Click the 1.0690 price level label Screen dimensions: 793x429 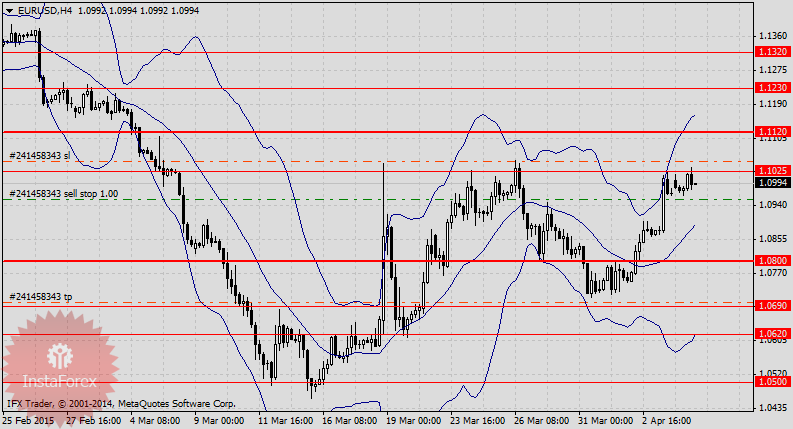pos(771,304)
